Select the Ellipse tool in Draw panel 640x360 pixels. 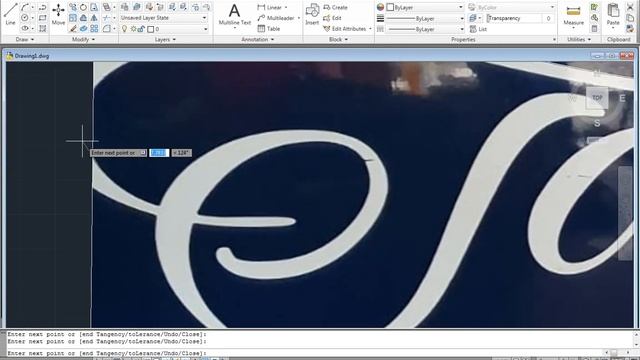[x=25, y=28]
